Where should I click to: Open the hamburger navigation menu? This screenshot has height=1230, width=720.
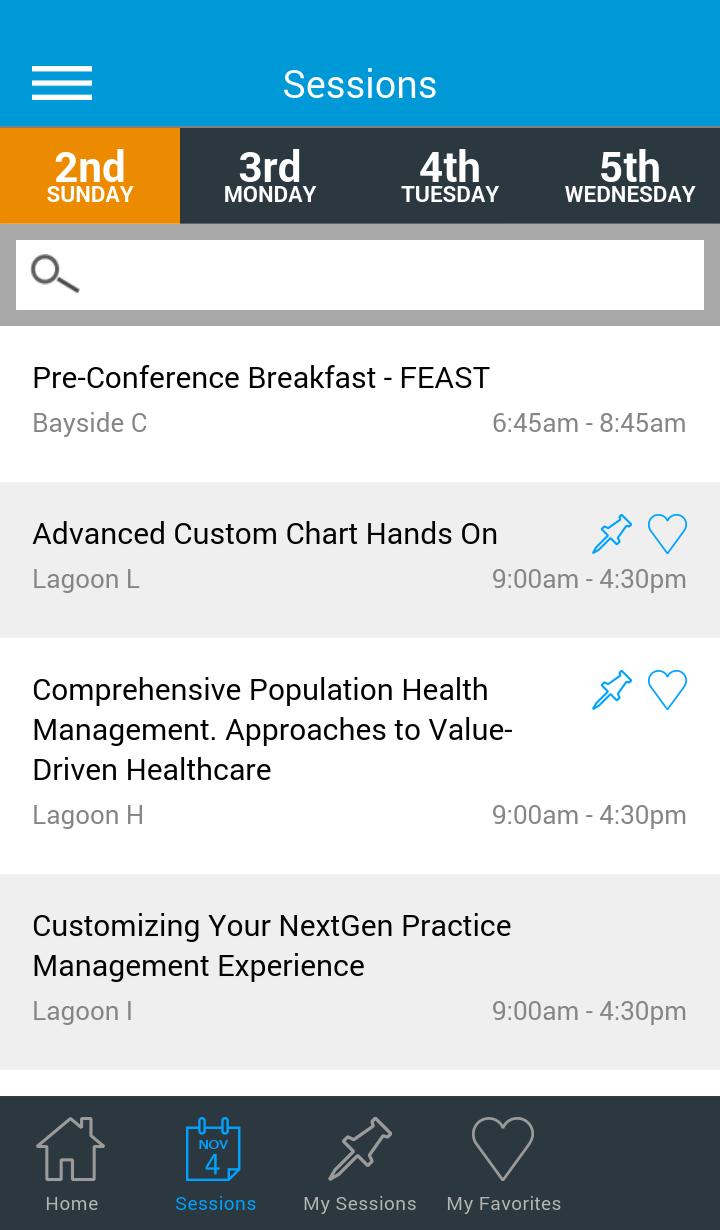[x=62, y=84]
